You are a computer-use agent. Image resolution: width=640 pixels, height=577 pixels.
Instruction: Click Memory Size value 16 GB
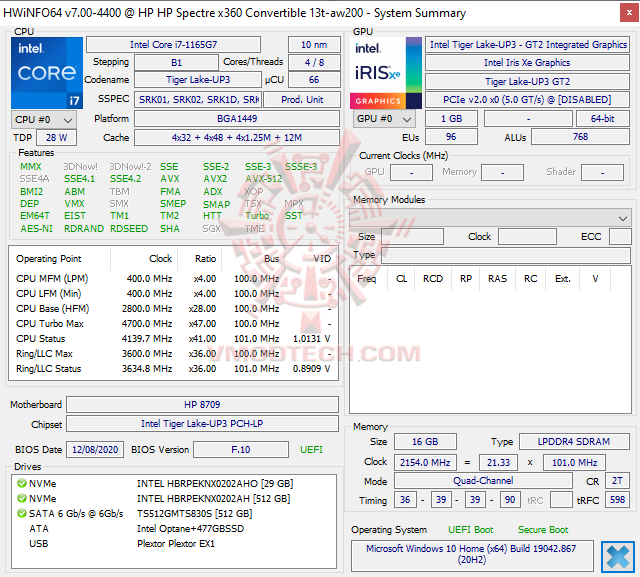coord(425,442)
